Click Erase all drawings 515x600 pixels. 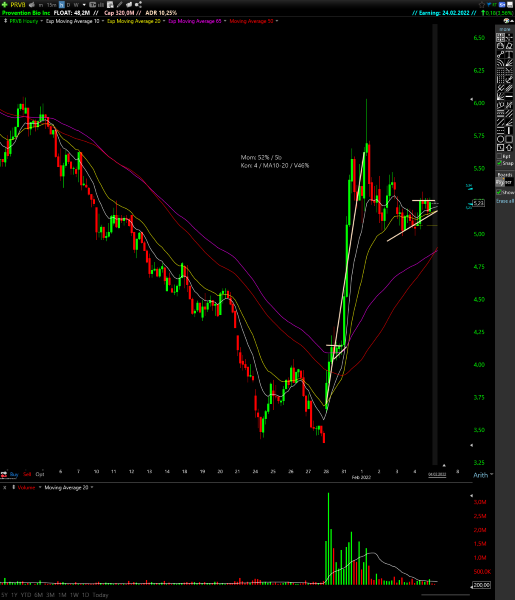coord(505,201)
